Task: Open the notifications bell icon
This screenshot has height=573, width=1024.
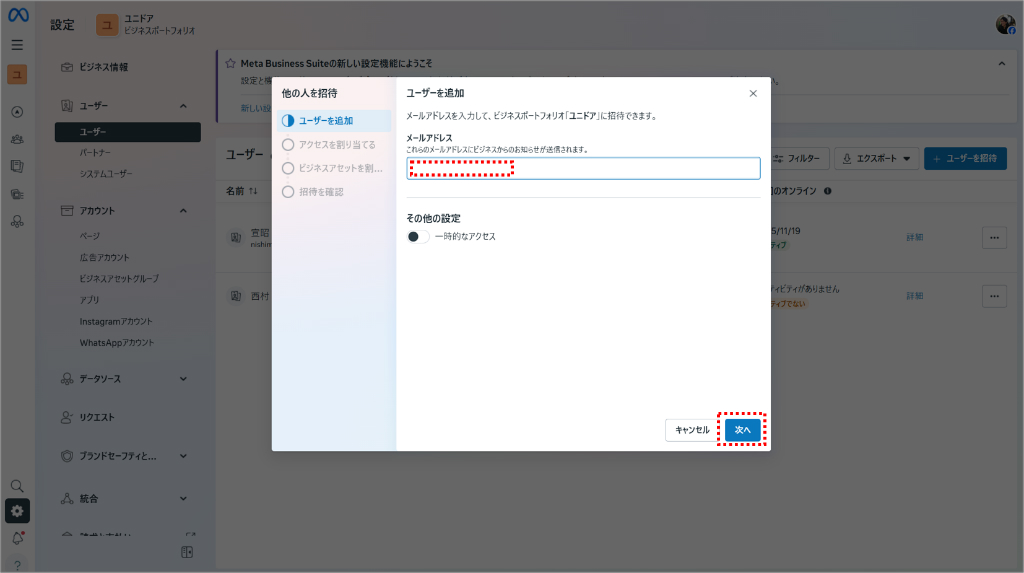Action: point(18,538)
